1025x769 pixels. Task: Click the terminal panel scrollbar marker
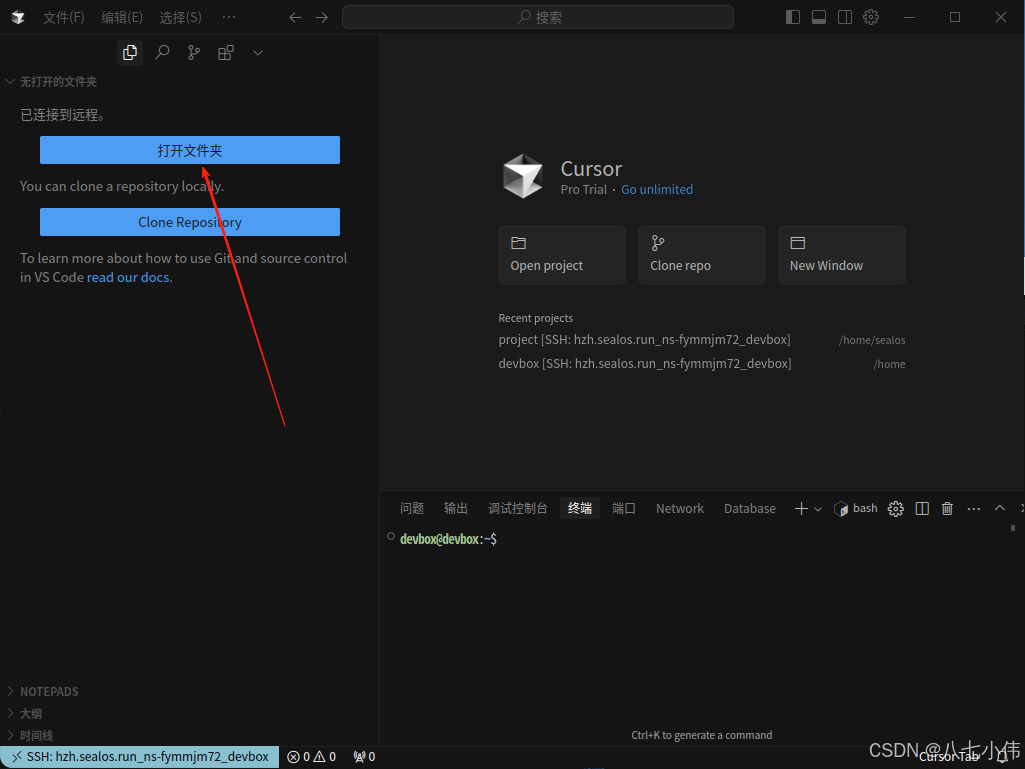point(1013,528)
